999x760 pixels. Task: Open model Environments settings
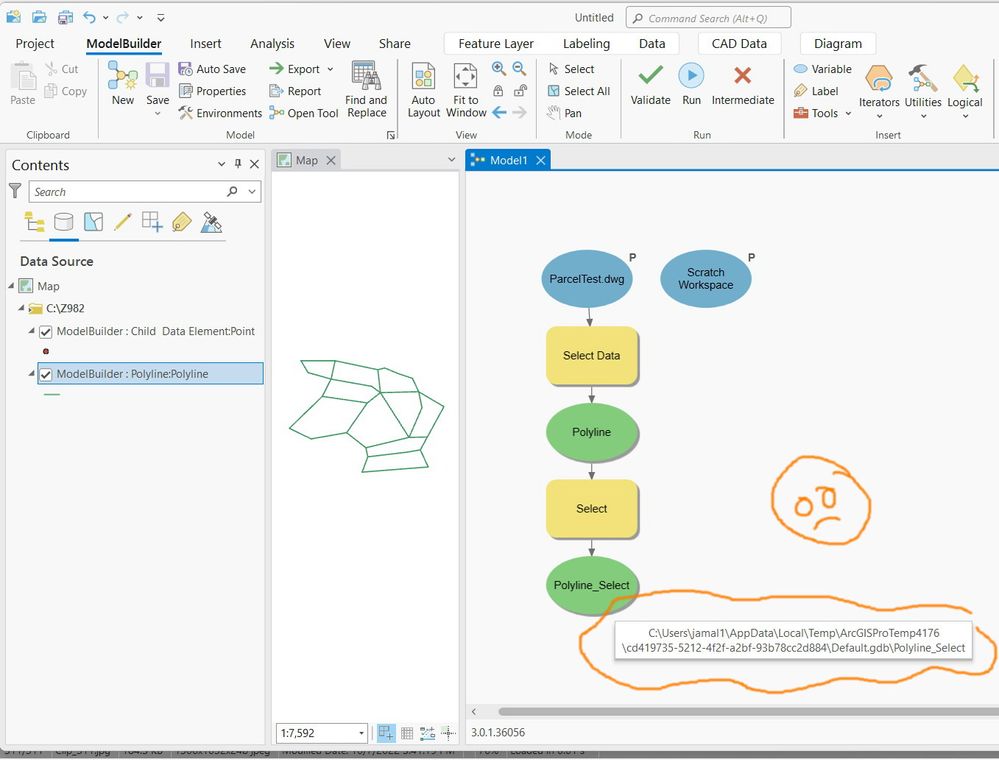220,113
